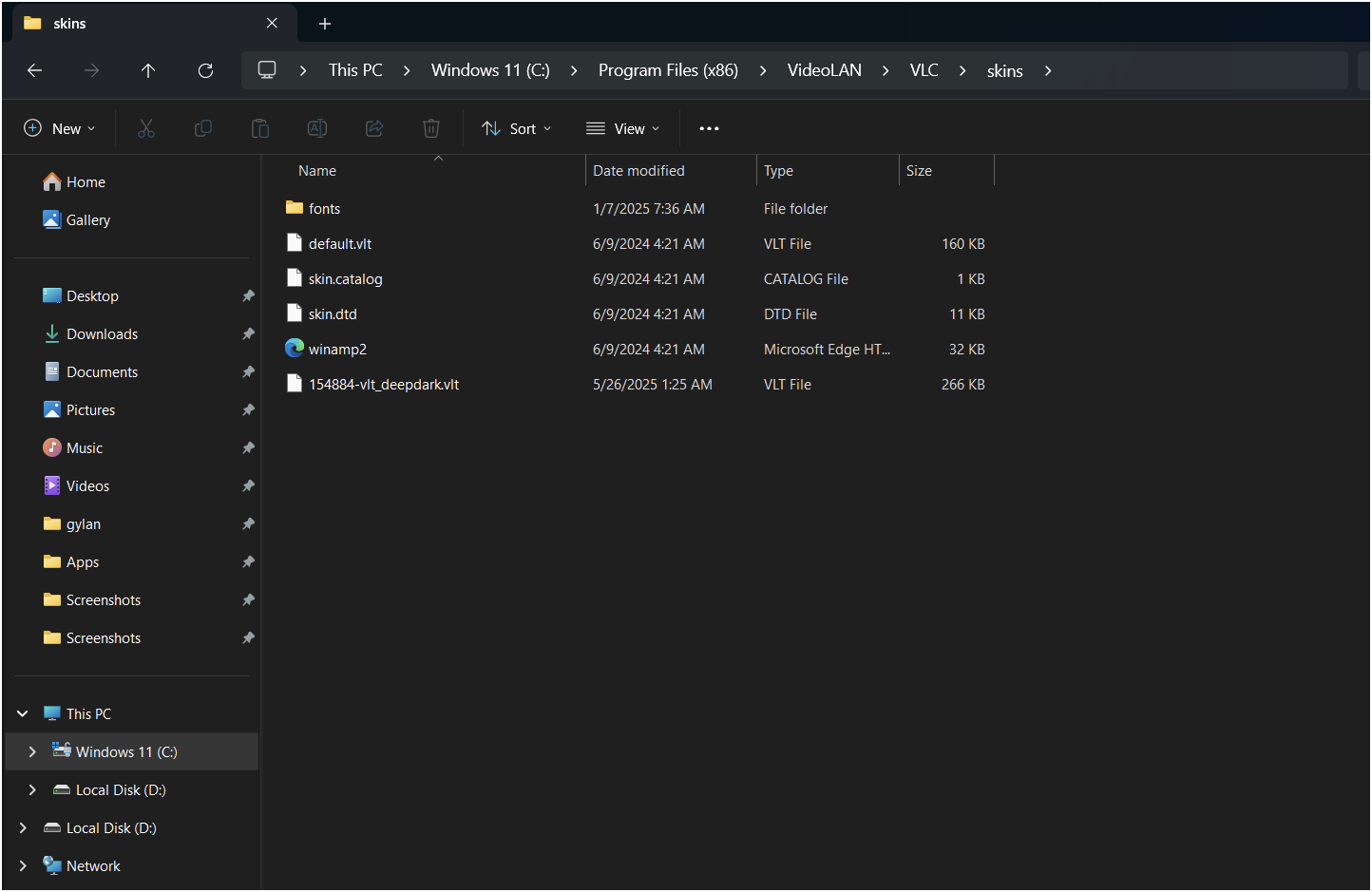This screenshot has width=1372, height=892.
Task: Click VLC breadcrumb
Action: (x=924, y=70)
